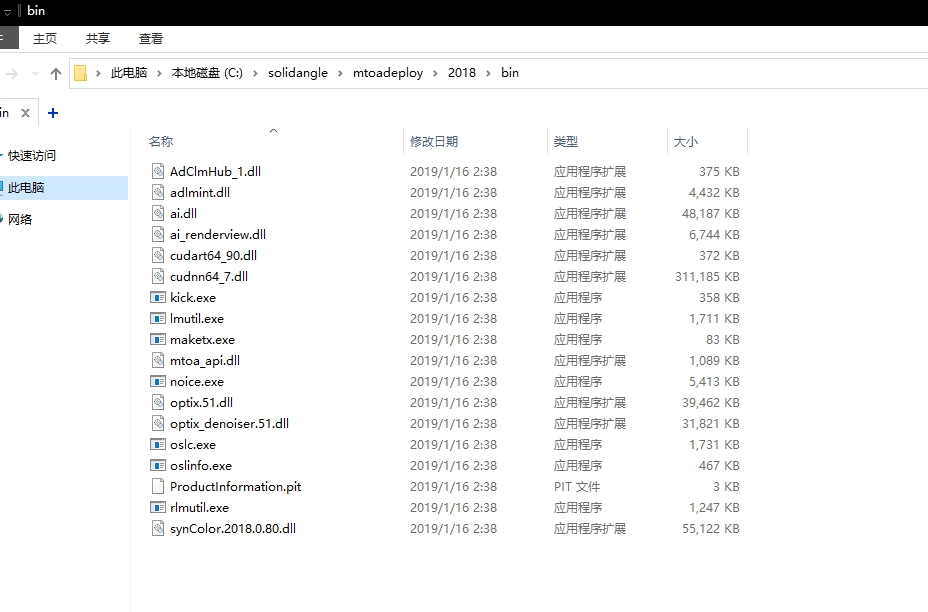Expand chevron after solidangle in breadcrumb
The image size is (928, 612).
341,73
